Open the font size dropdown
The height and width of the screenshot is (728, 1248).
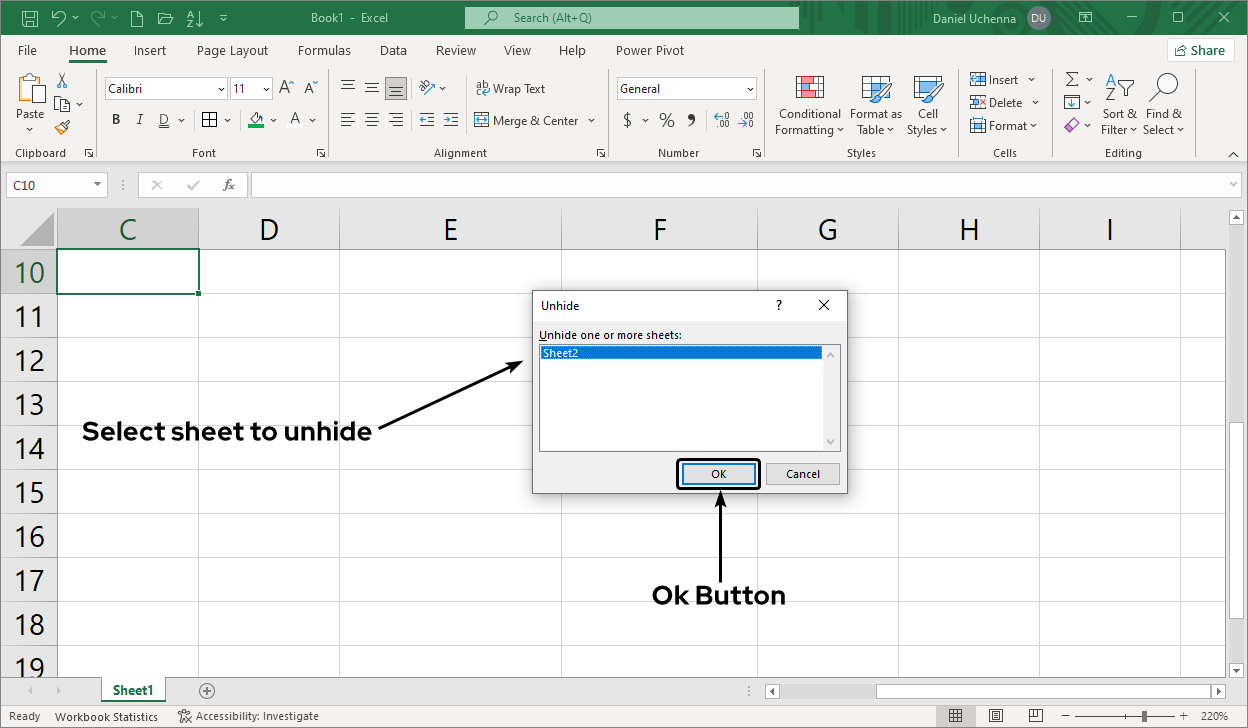(266, 88)
